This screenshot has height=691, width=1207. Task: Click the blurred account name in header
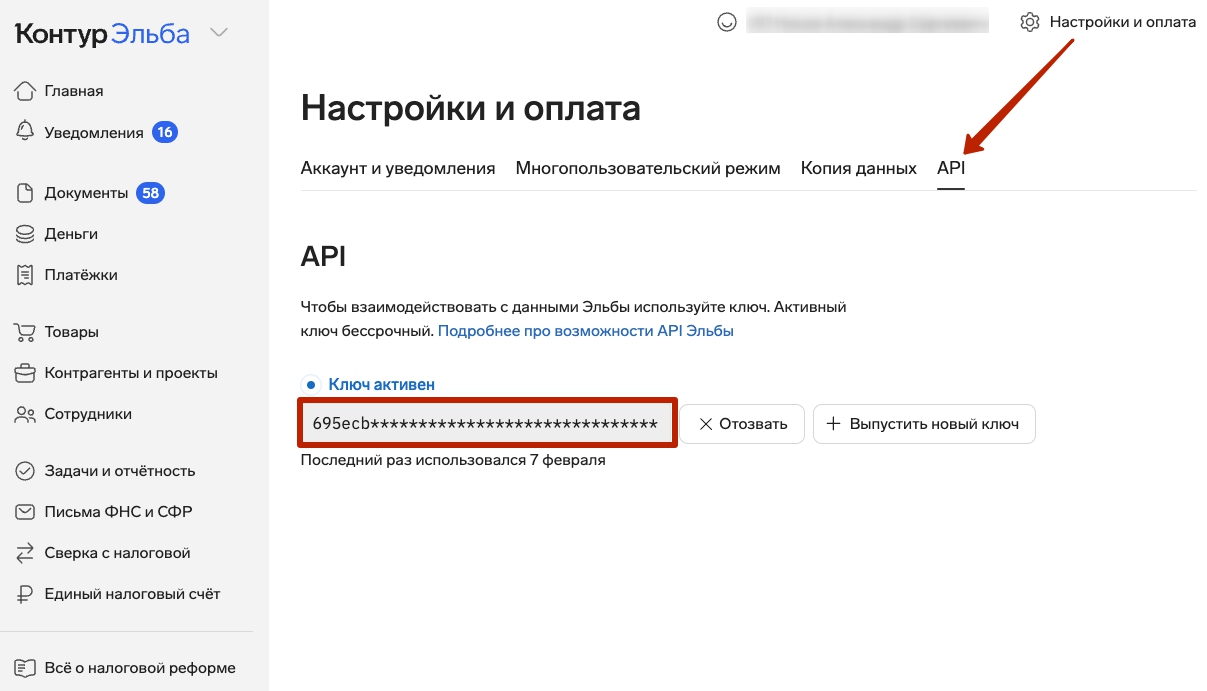coord(867,22)
